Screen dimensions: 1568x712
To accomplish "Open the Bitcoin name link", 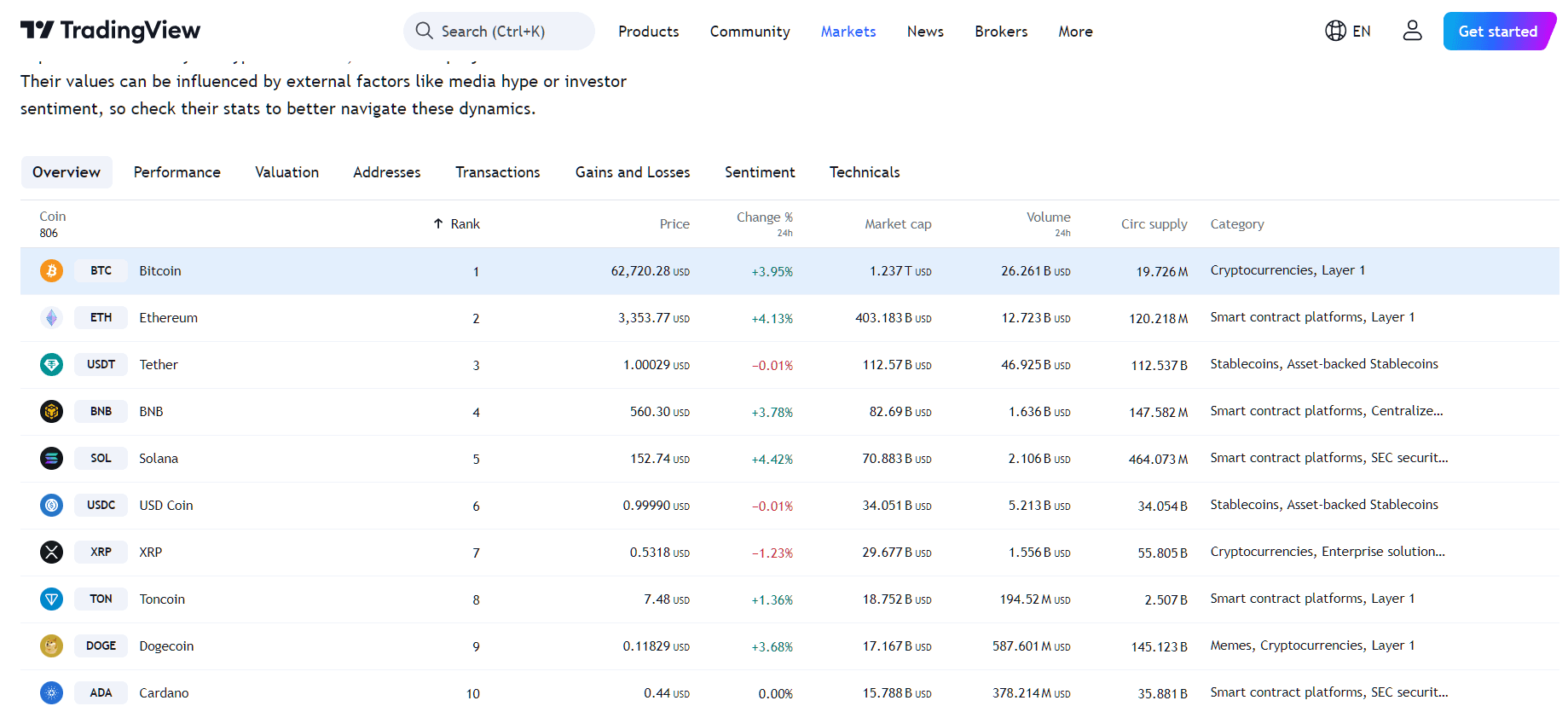I will pyautogui.click(x=160, y=271).
